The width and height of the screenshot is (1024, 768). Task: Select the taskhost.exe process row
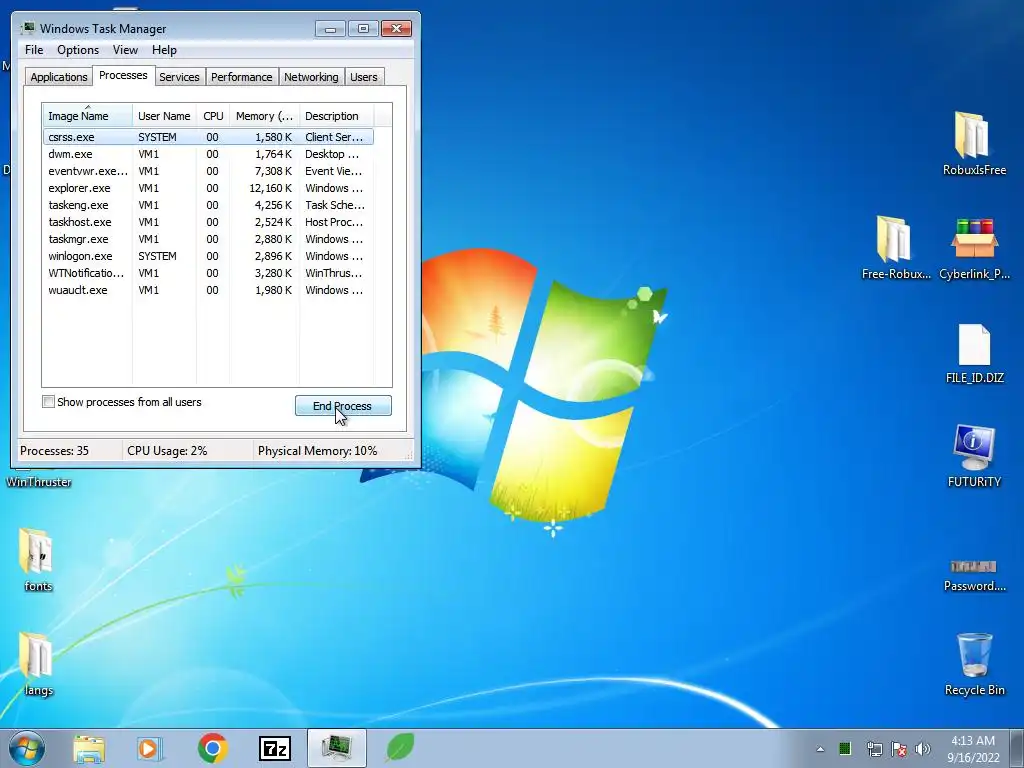[x=208, y=222]
